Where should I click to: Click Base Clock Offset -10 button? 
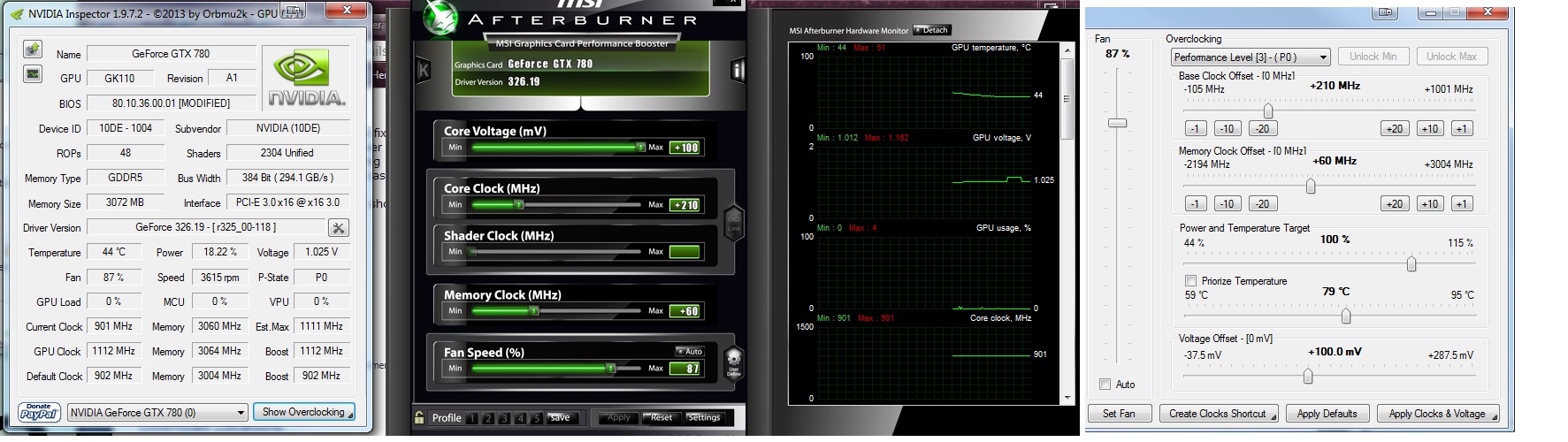(x=1227, y=129)
